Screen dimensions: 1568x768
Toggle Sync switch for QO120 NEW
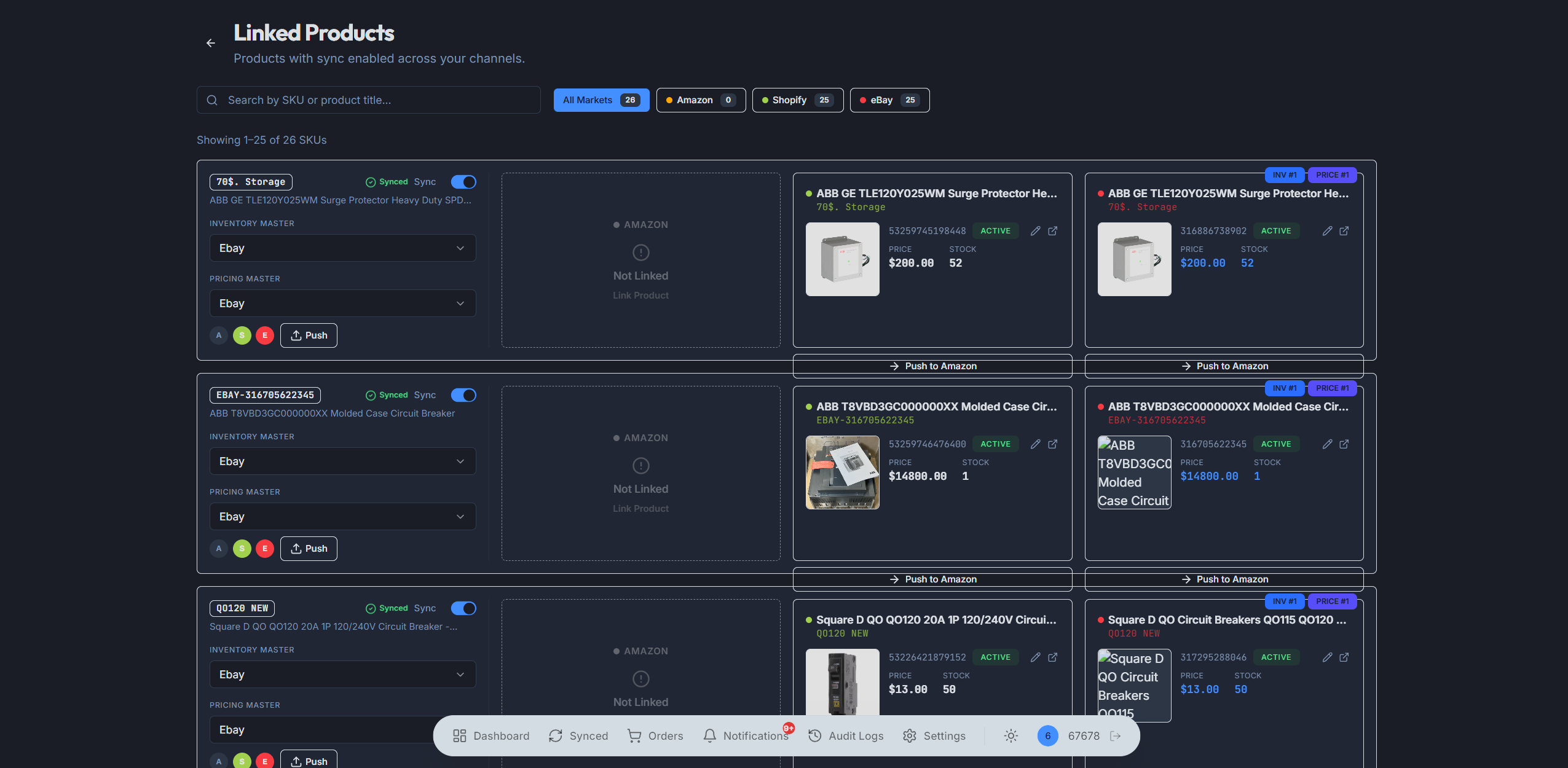click(463, 608)
